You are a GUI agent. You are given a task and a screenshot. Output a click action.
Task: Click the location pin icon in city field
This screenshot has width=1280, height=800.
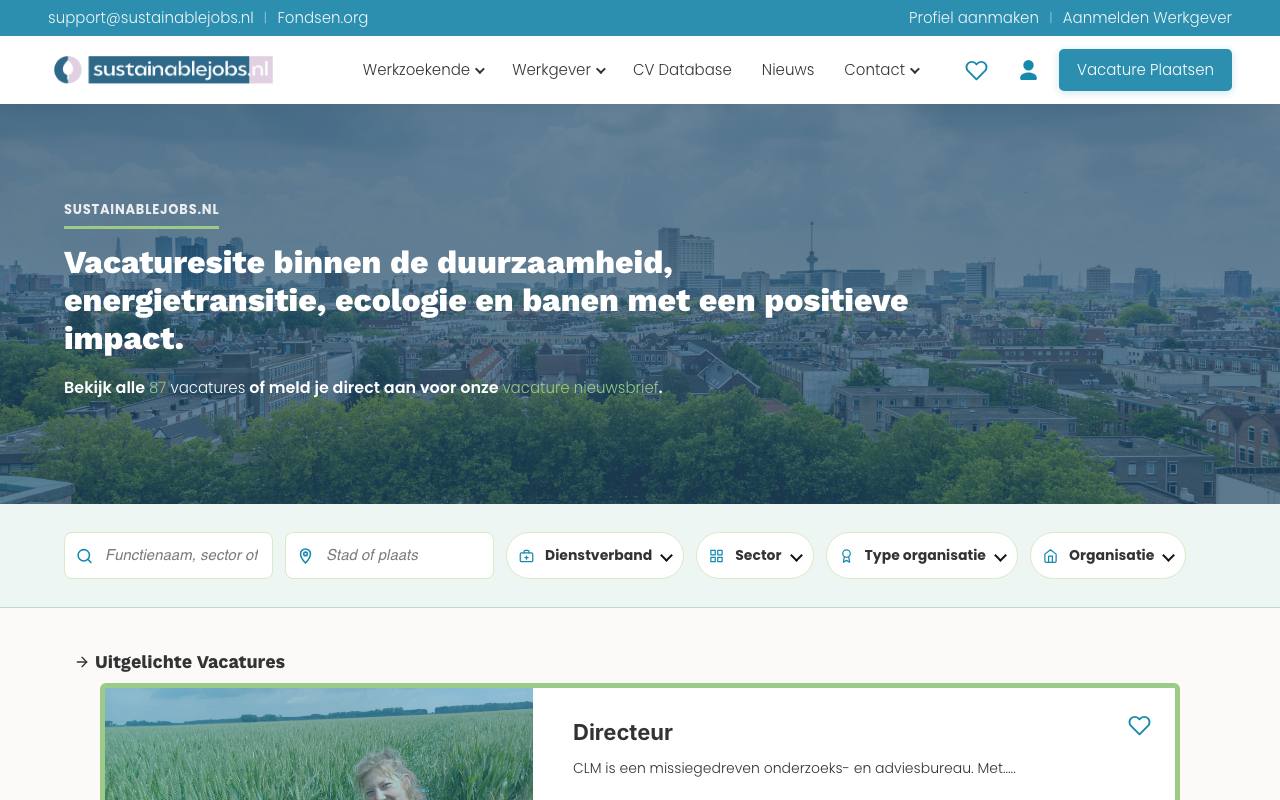pos(306,556)
